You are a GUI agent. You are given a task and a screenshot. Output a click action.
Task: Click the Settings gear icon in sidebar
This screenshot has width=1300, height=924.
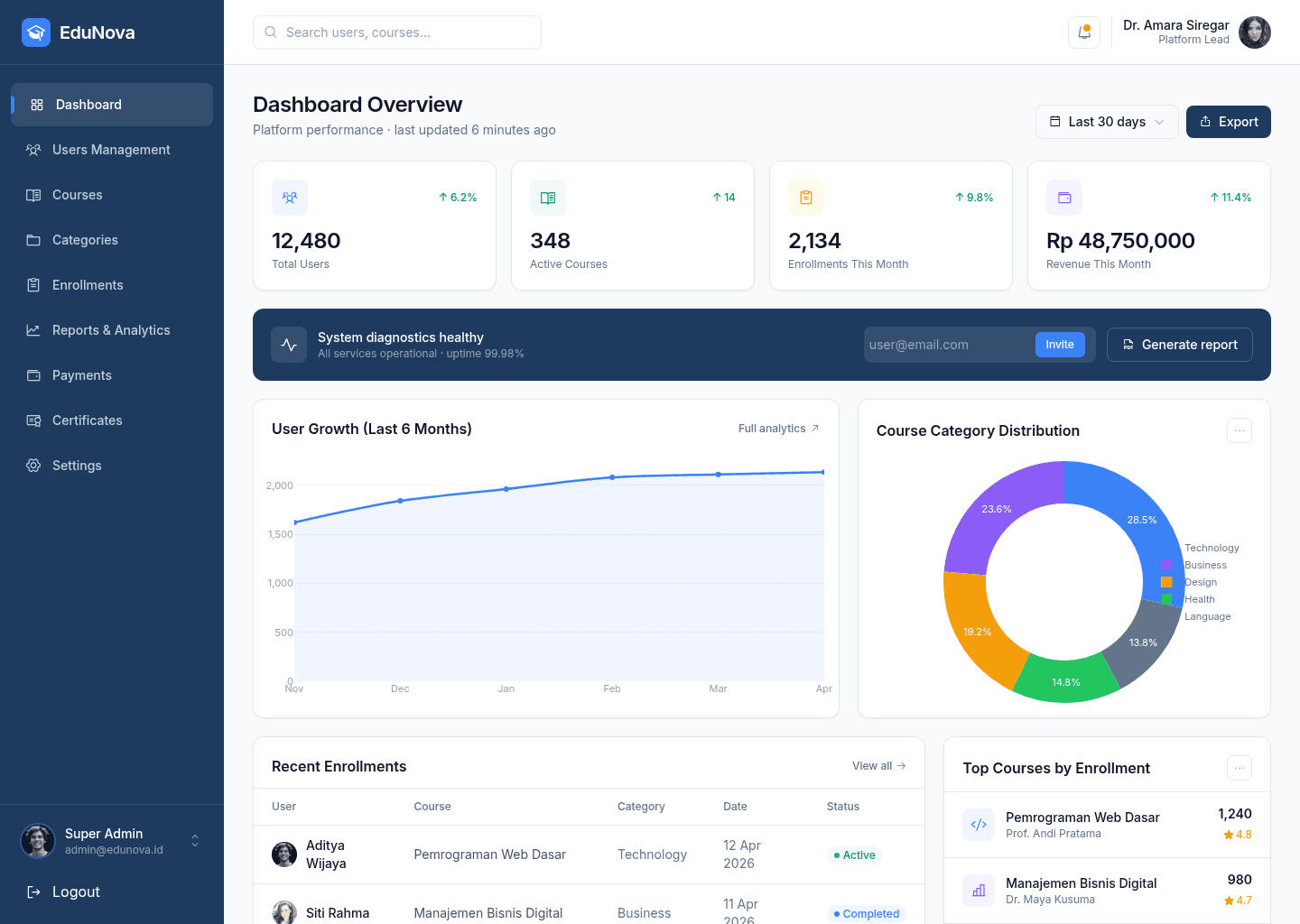[x=33, y=466]
